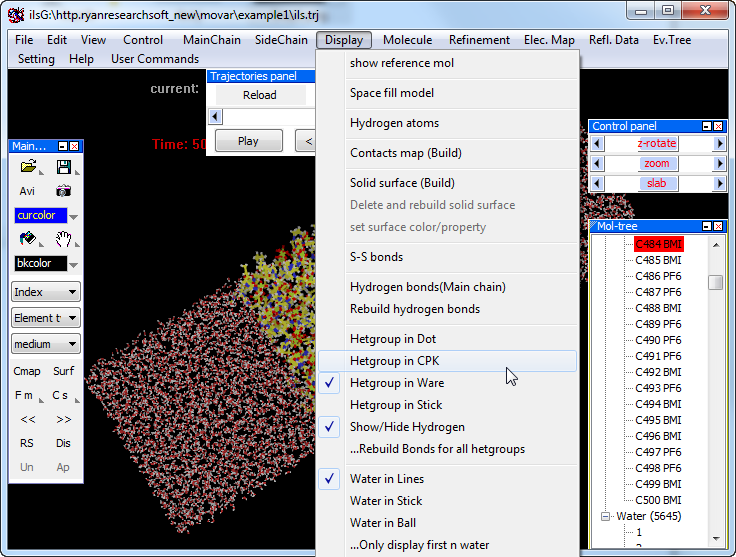
Task: Enable Hetgroup in Stick display
Action: [x=447, y=405]
